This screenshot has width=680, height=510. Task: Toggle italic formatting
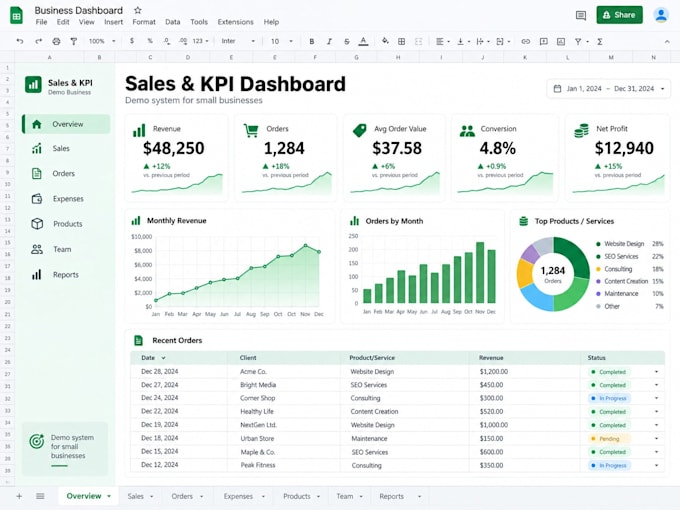click(329, 41)
